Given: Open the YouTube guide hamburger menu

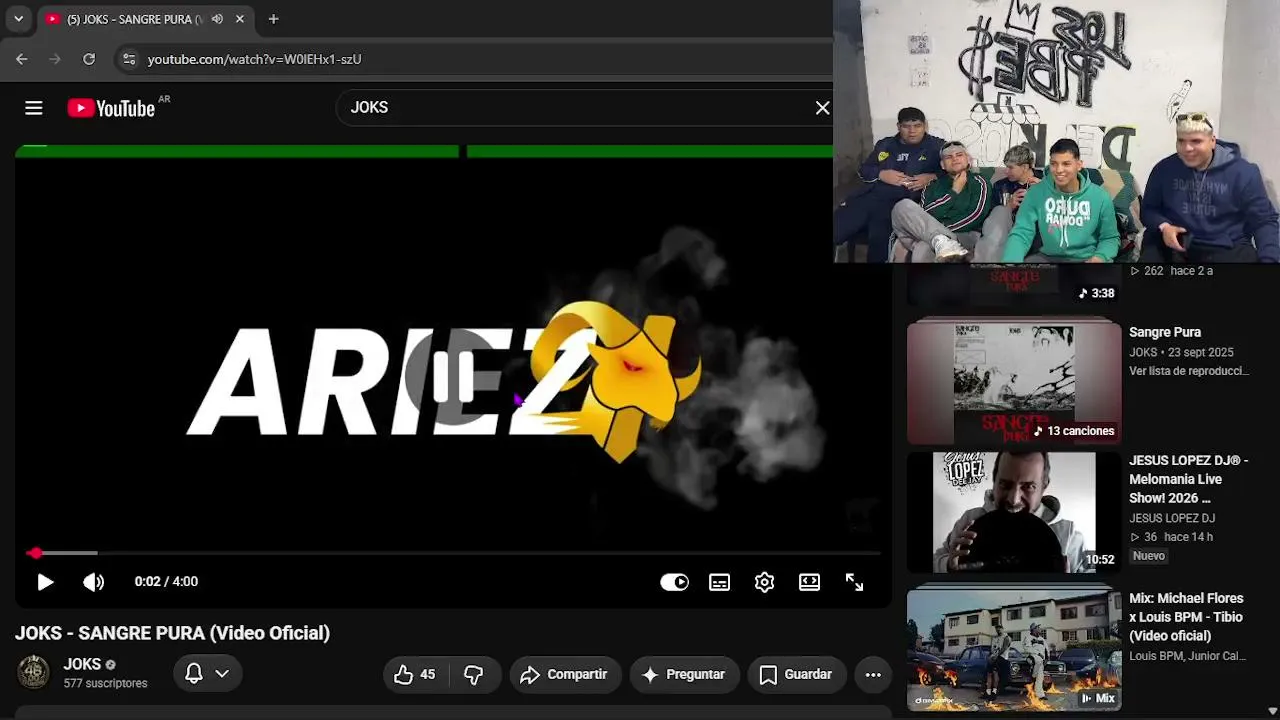Looking at the screenshot, I should tap(34, 108).
